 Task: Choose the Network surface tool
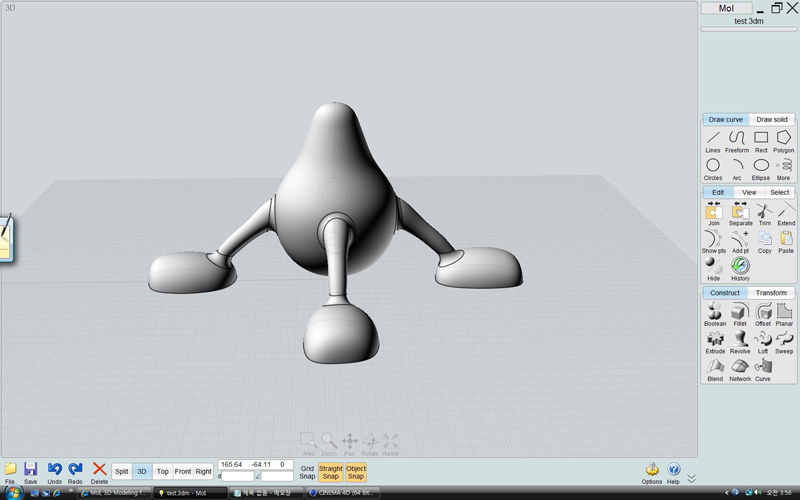(x=740, y=370)
